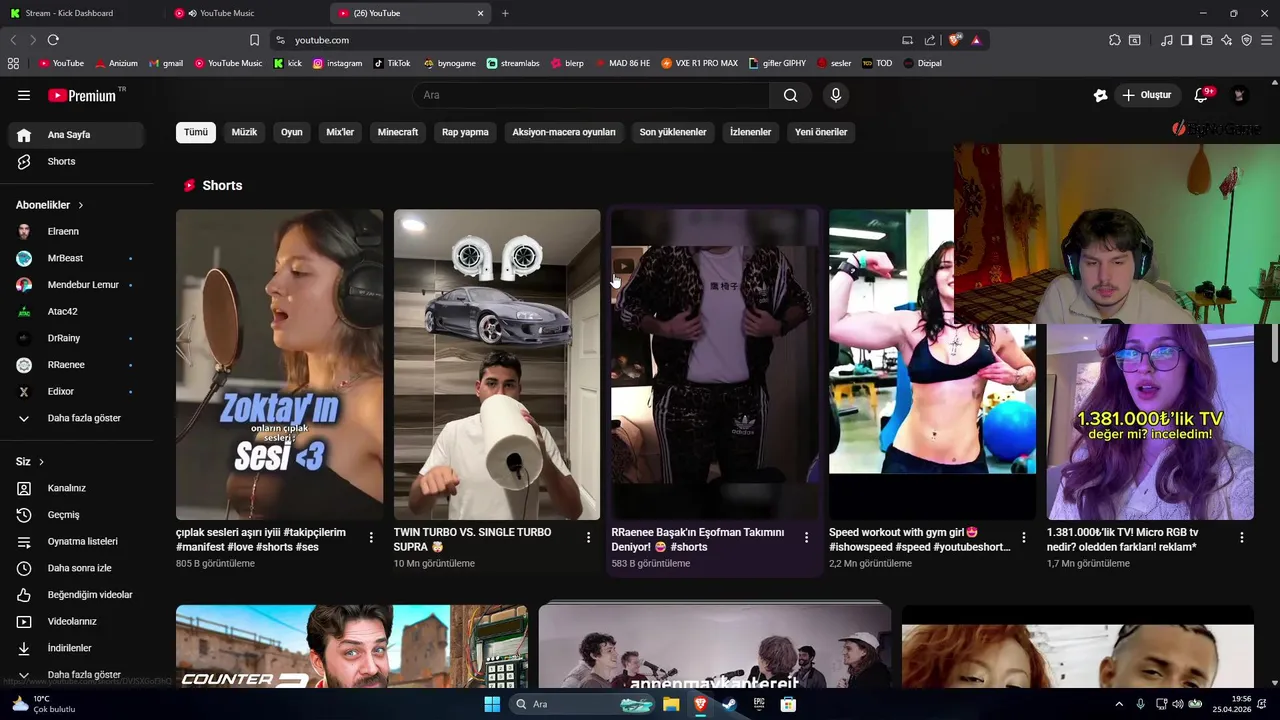Open options for Speed workout short
The height and width of the screenshot is (720, 1280).
pos(1023,538)
